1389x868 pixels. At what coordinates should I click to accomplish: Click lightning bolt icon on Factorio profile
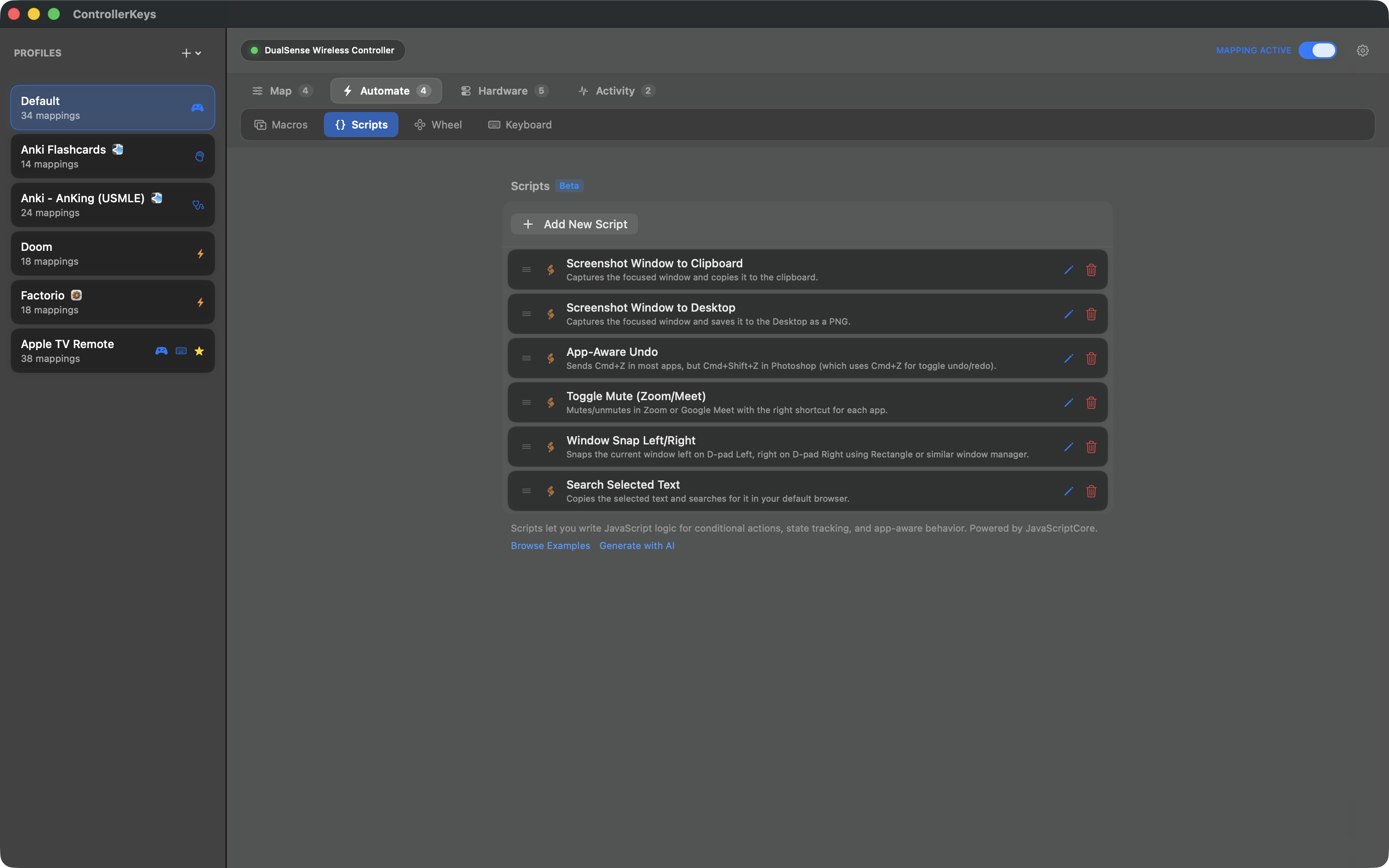[200, 302]
